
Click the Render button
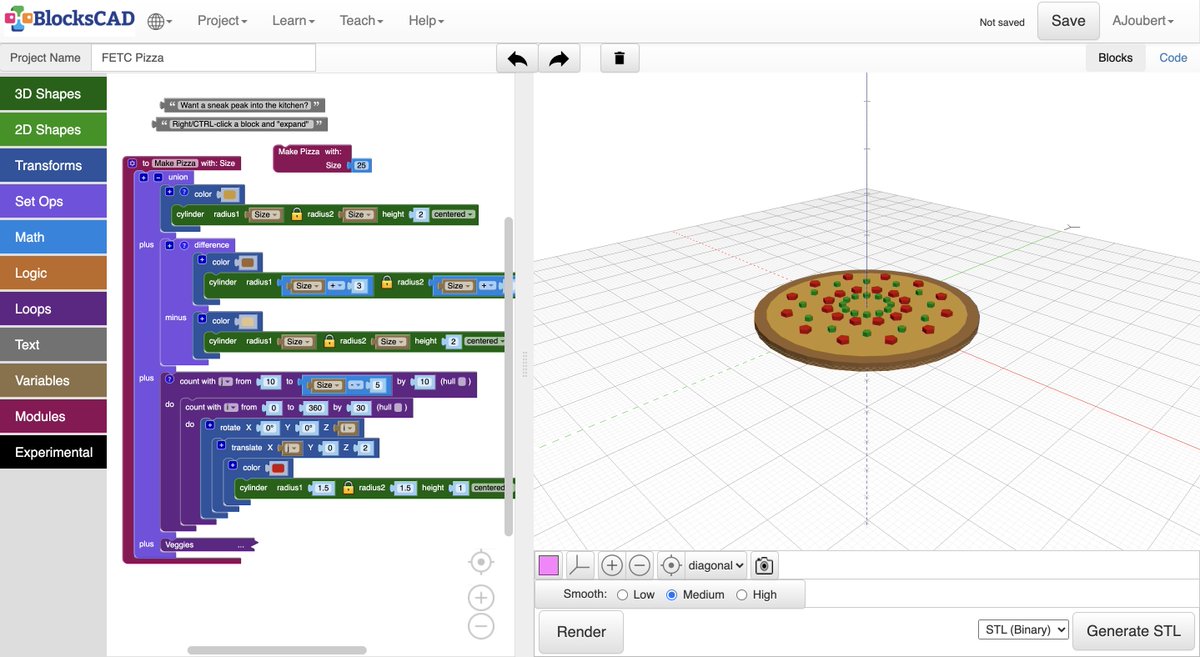(580, 630)
